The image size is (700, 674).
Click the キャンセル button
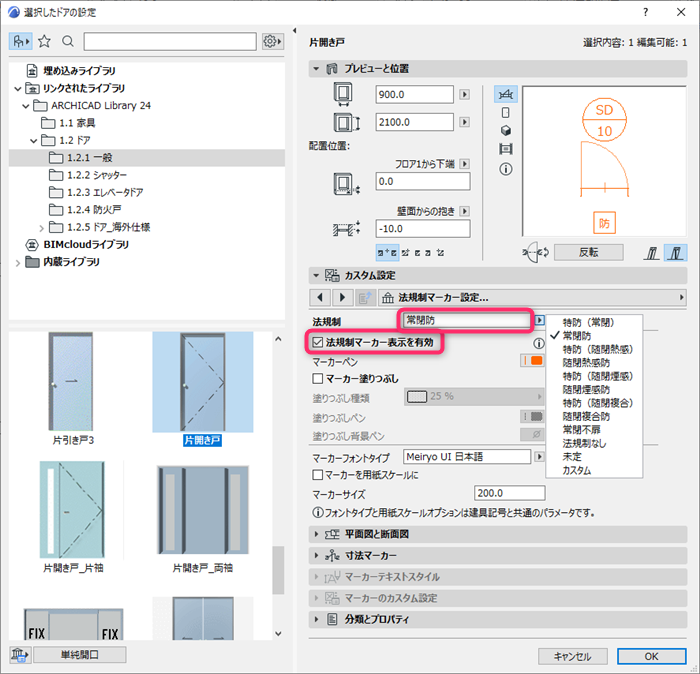(572, 656)
